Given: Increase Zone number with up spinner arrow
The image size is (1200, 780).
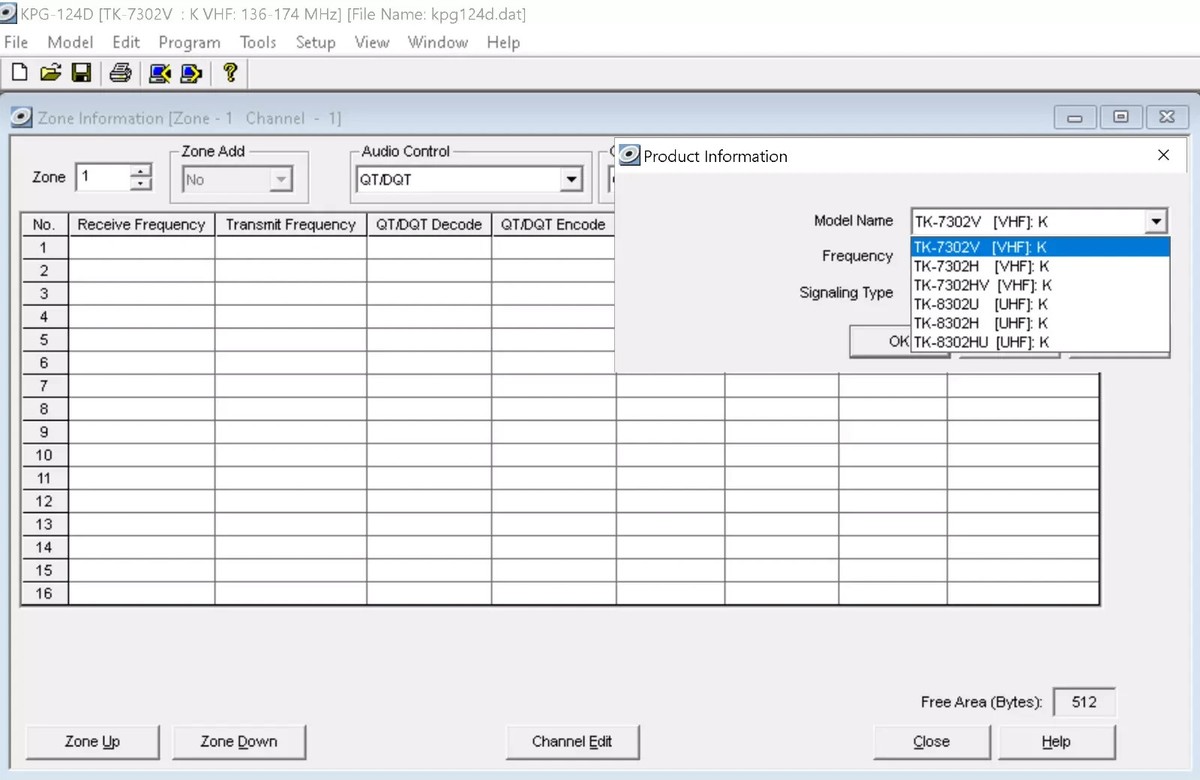Looking at the screenshot, I should pyautogui.click(x=141, y=171).
